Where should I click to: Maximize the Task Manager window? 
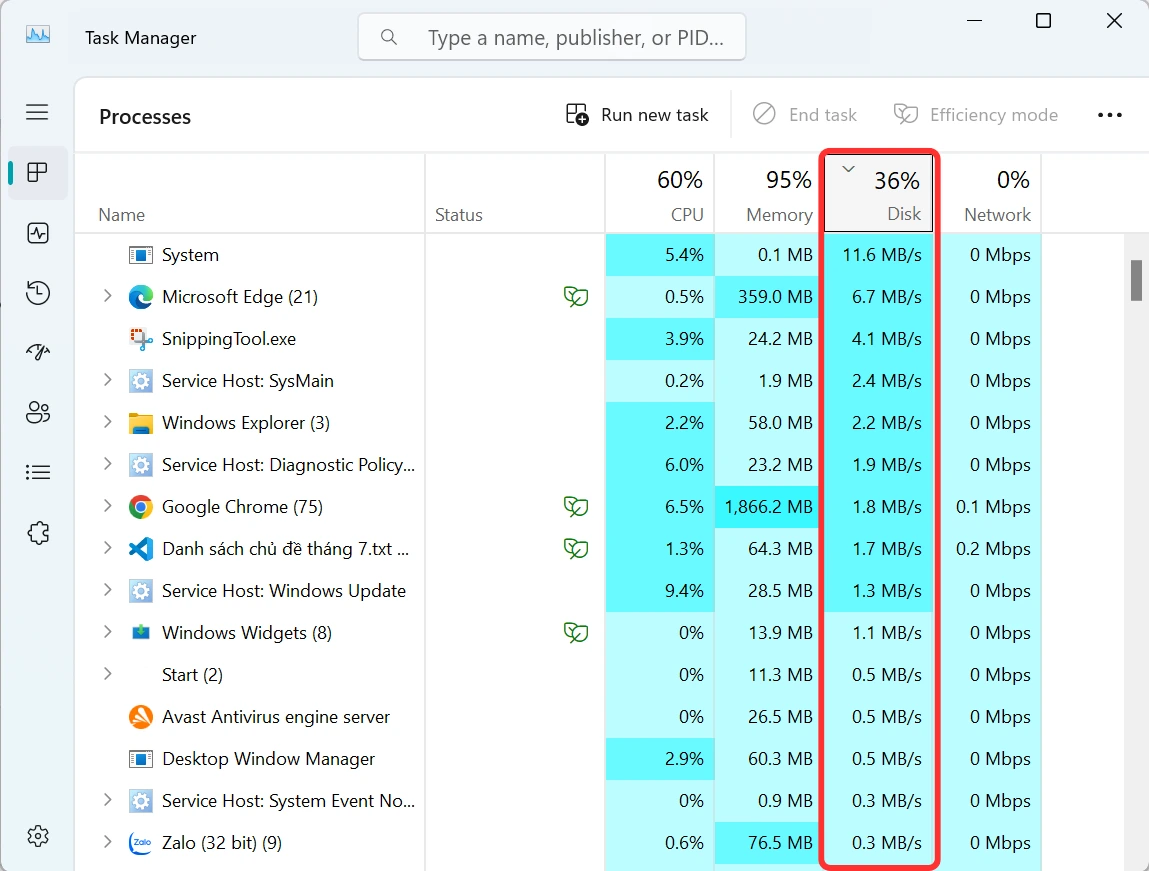click(x=1043, y=21)
